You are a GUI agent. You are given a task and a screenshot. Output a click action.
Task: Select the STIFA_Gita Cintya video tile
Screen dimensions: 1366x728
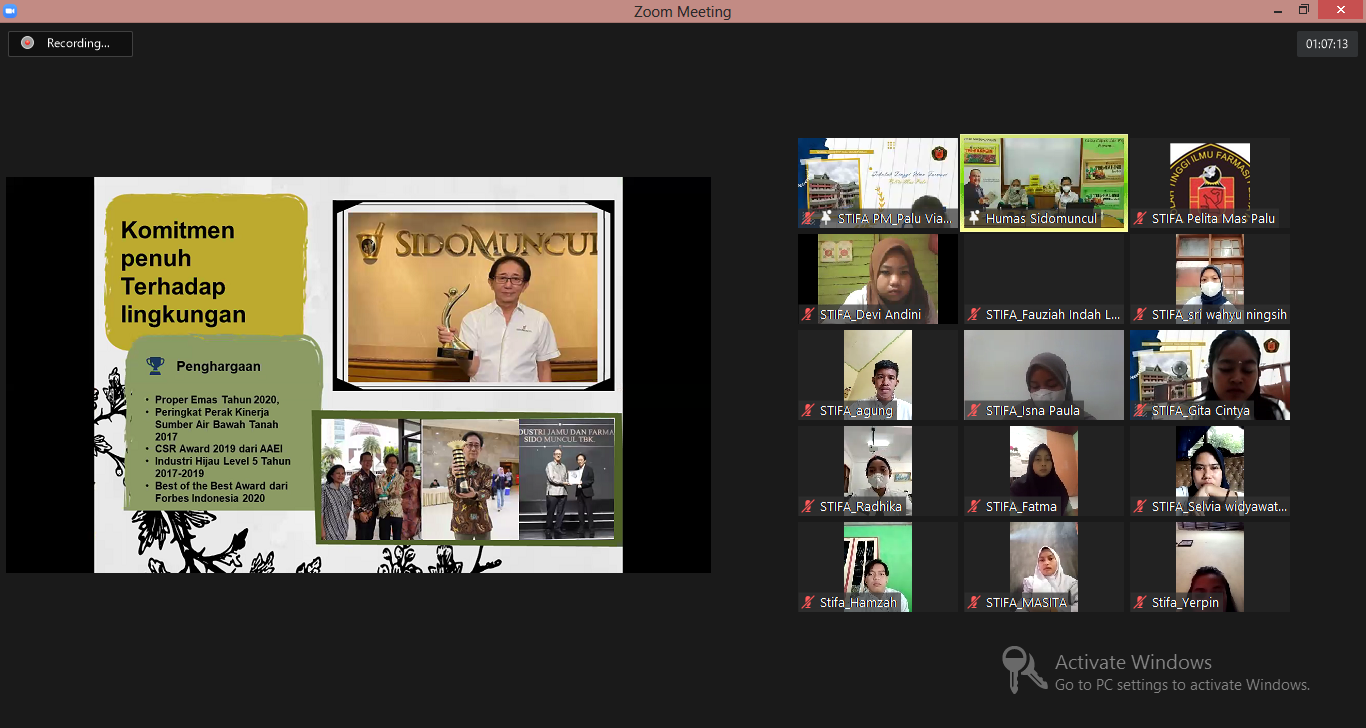[1210, 375]
